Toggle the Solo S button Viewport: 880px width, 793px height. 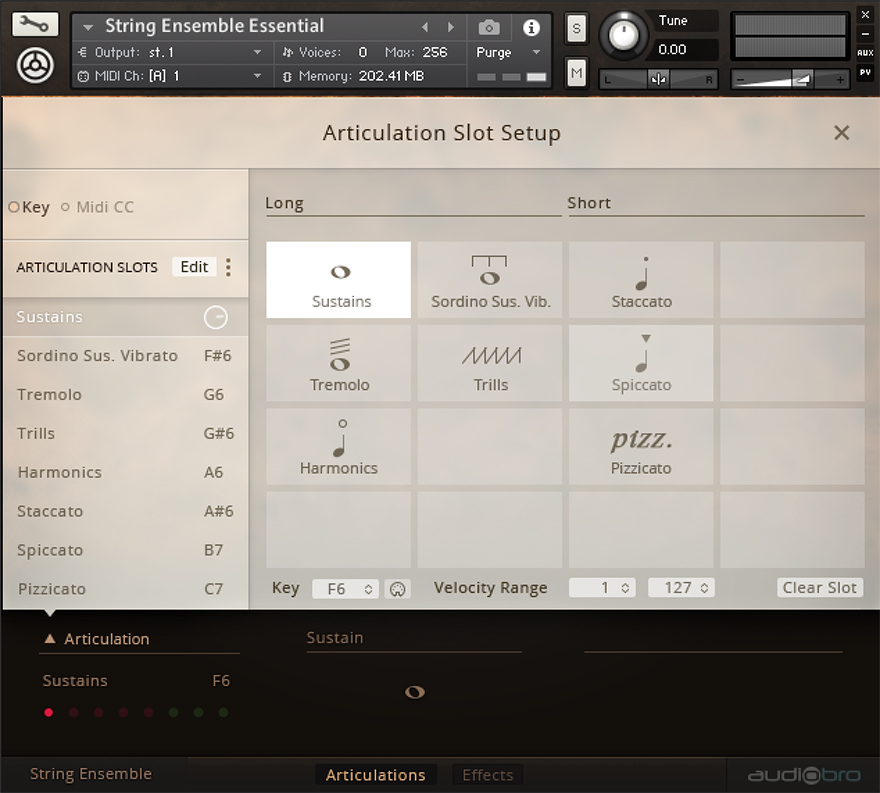tap(576, 29)
